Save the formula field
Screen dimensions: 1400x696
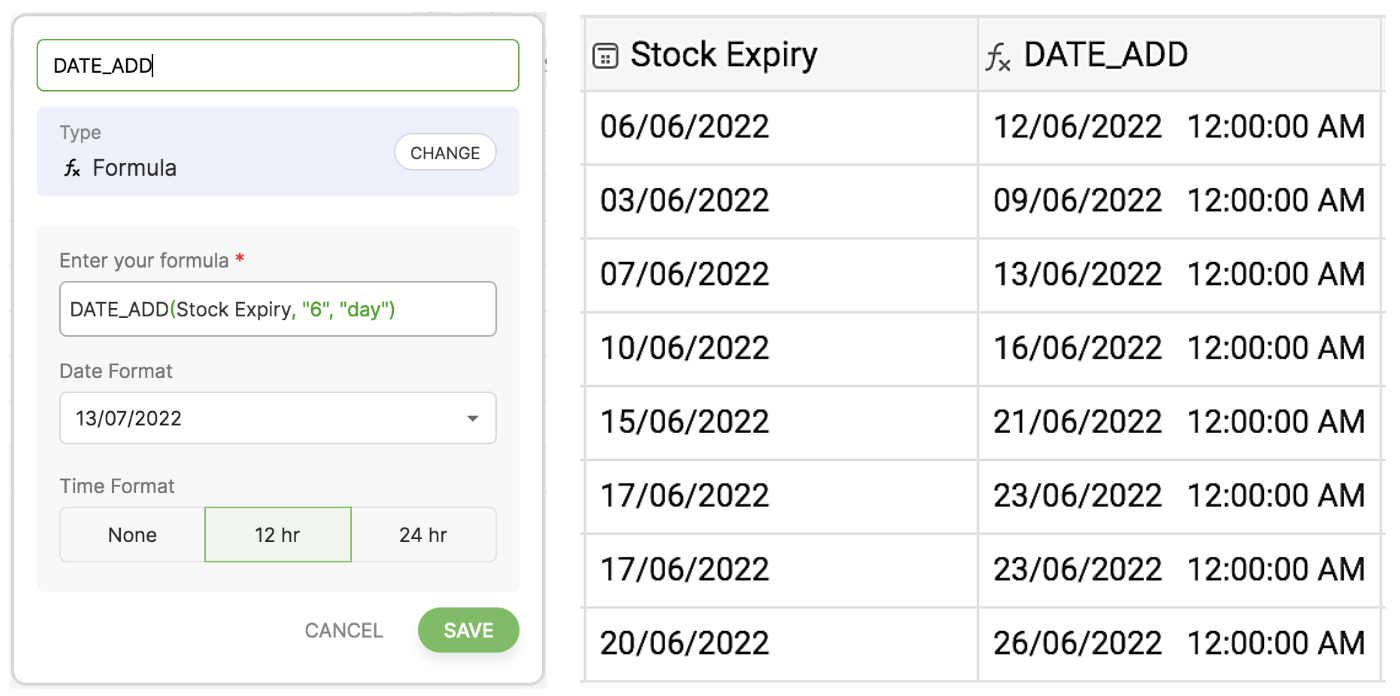(x=468, y=630)
